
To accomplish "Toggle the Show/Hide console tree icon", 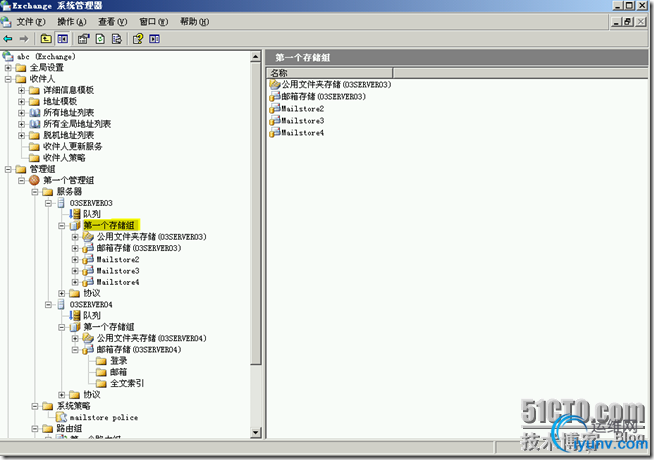I will [63, 39].
